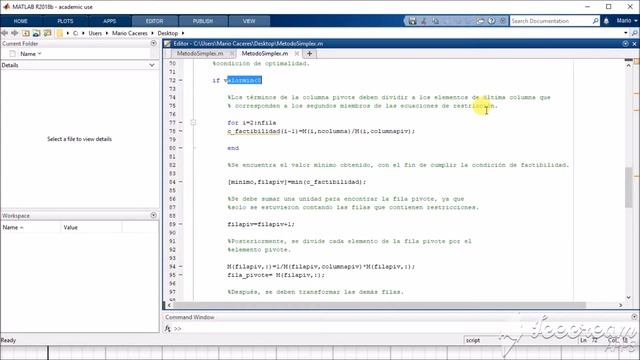Click the editor horizontal scroll right arrow

click(620, 305)
